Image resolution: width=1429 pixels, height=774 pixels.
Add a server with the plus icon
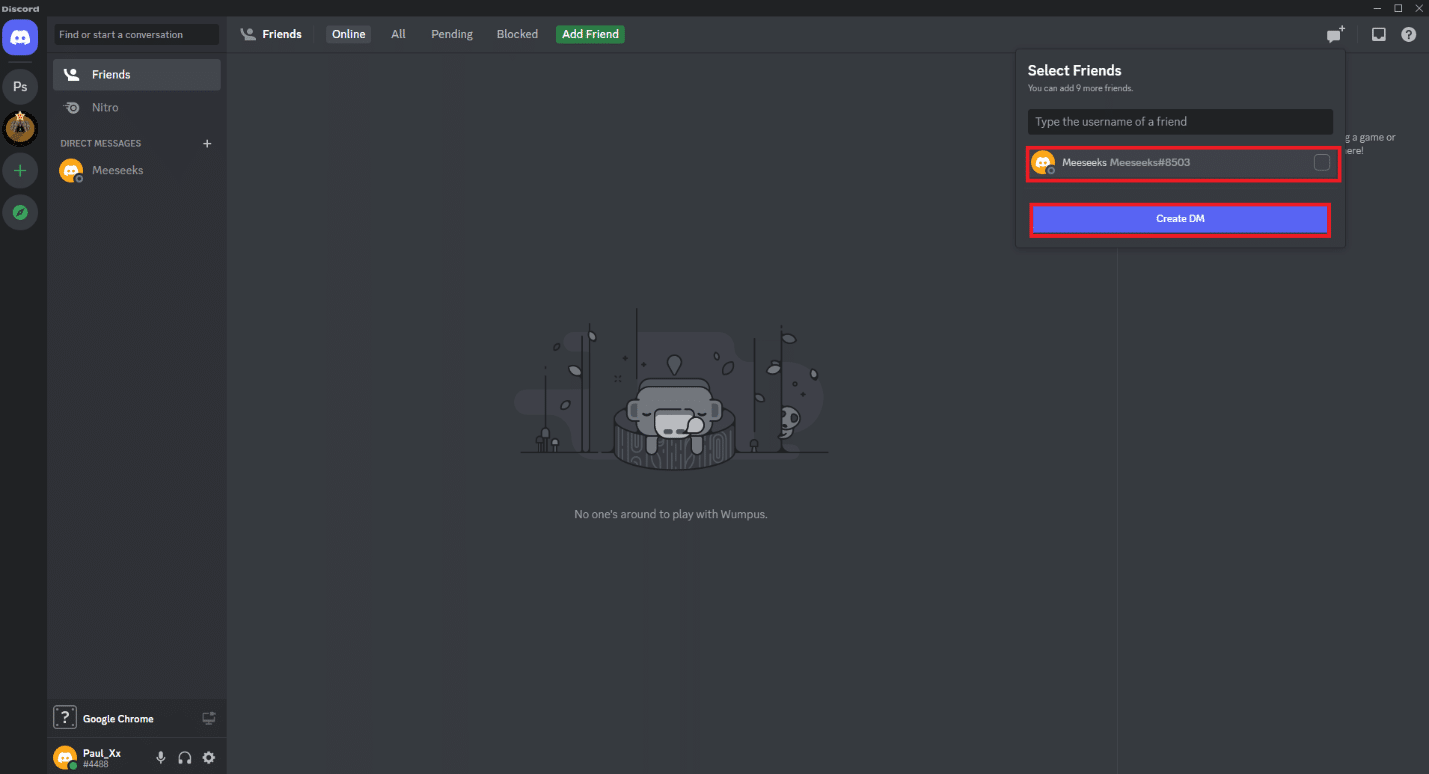click(20, 170)
